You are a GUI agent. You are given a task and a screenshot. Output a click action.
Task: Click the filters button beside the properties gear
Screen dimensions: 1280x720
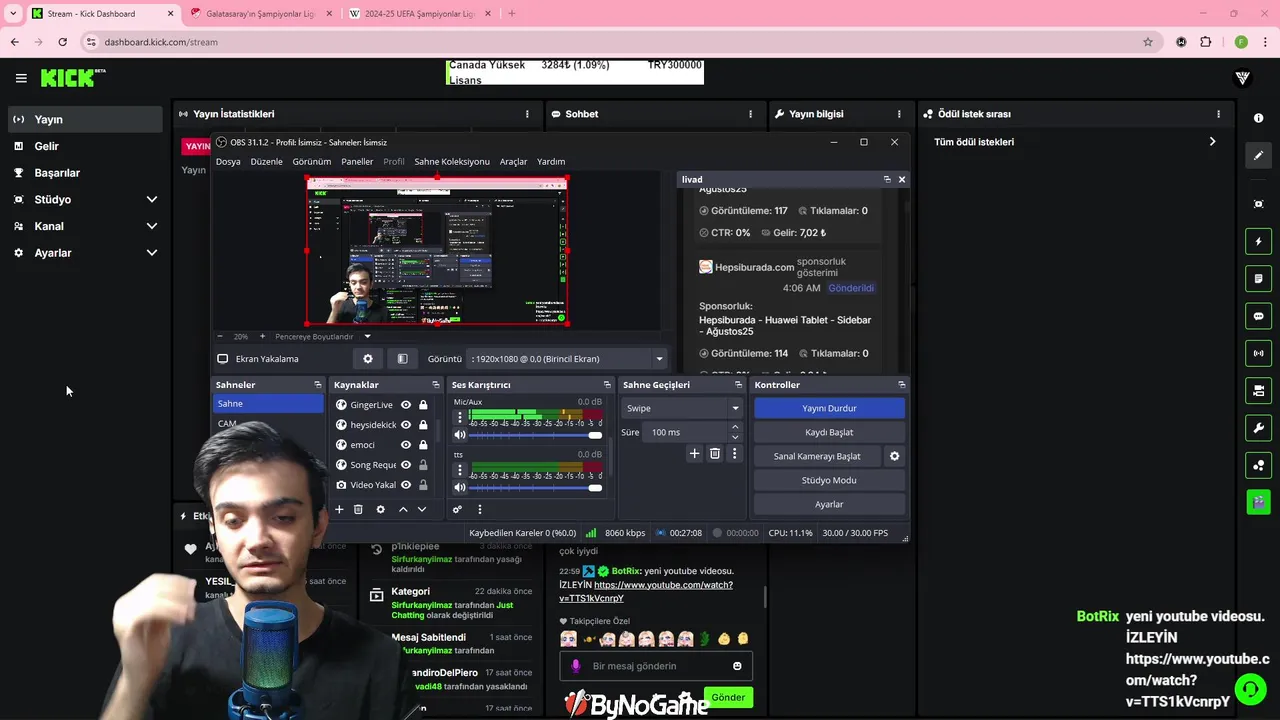coord(402,359)
